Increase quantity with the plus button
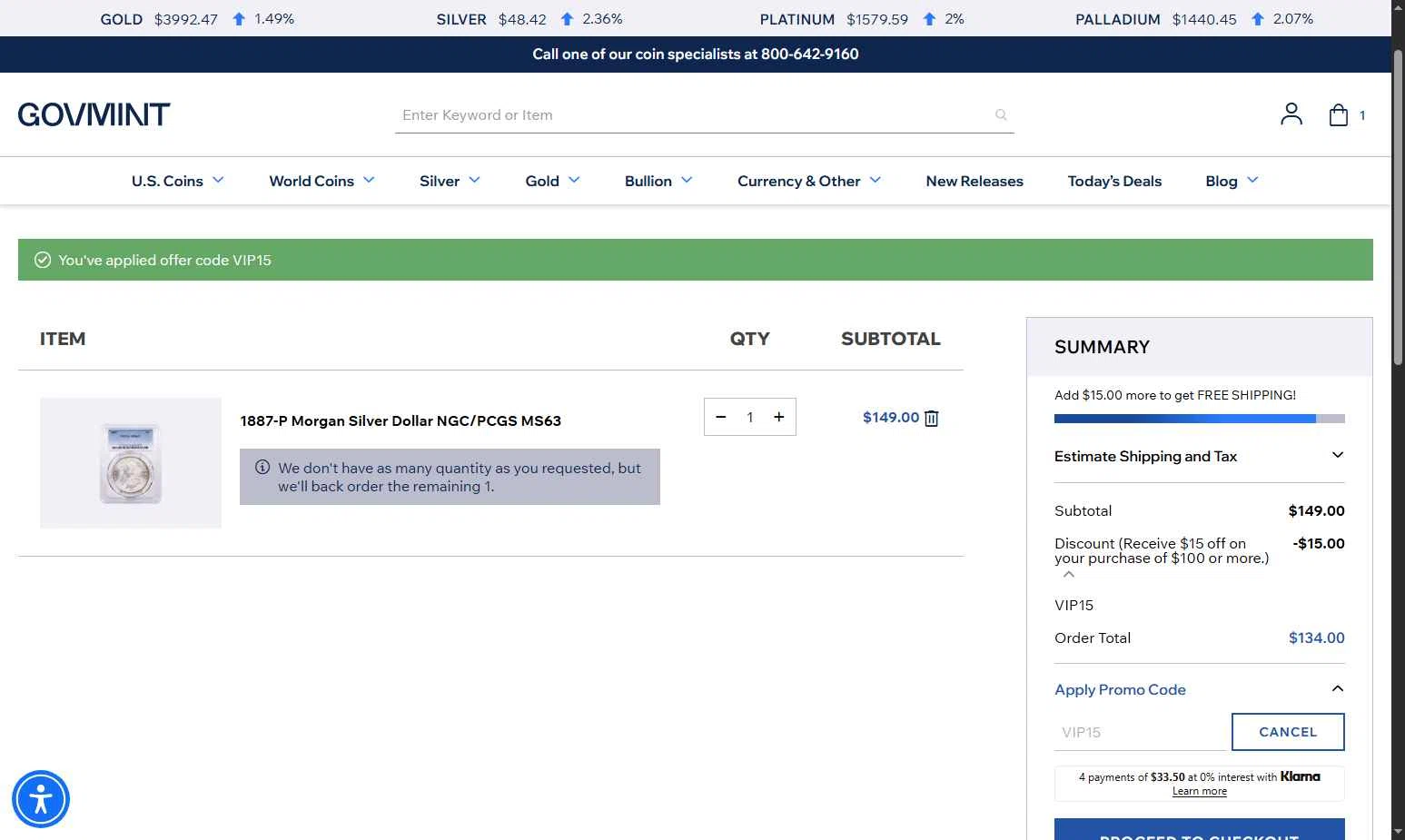The width and height of the screenshot is (1405, 840). click(x=778, y=417)
